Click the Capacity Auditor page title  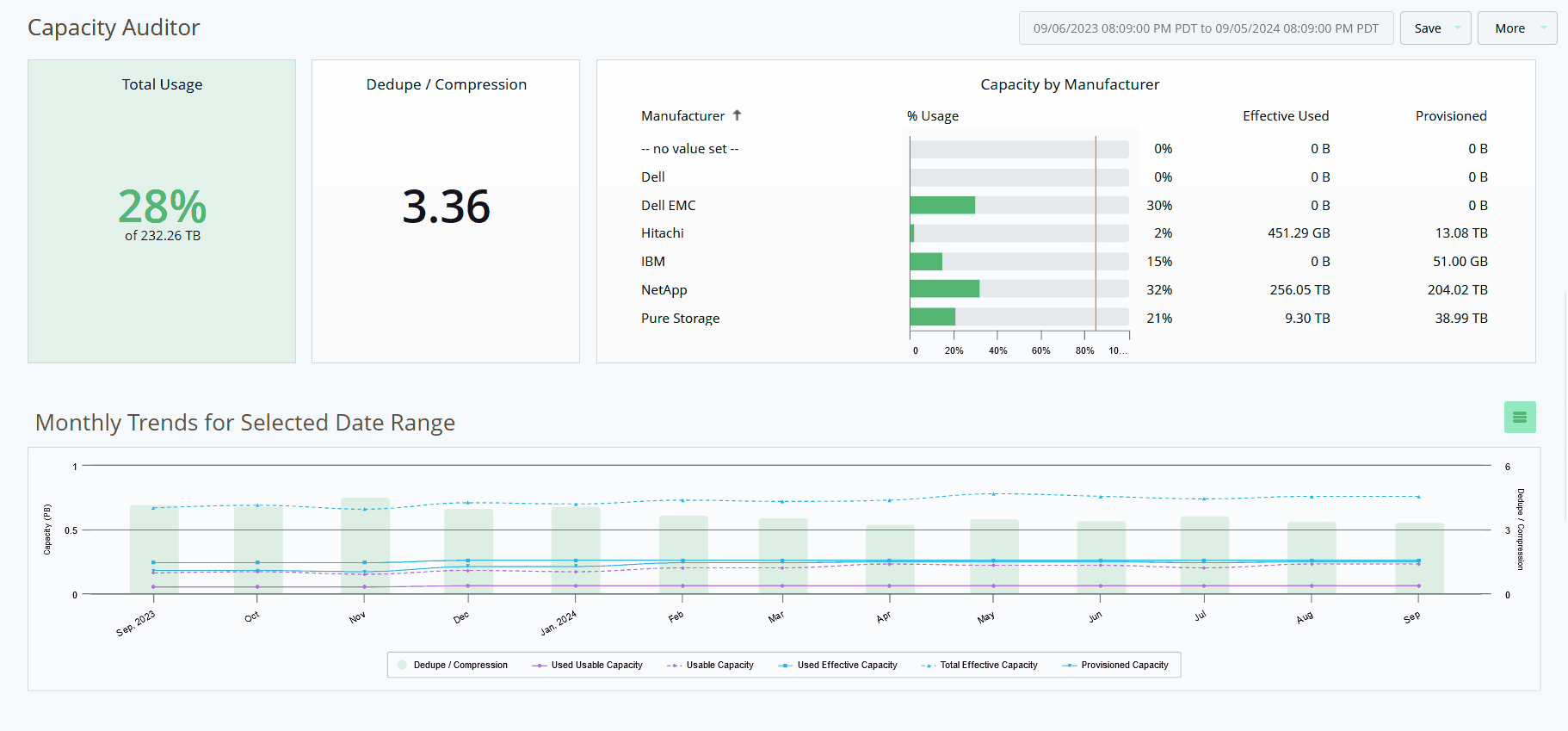(114, 28)
